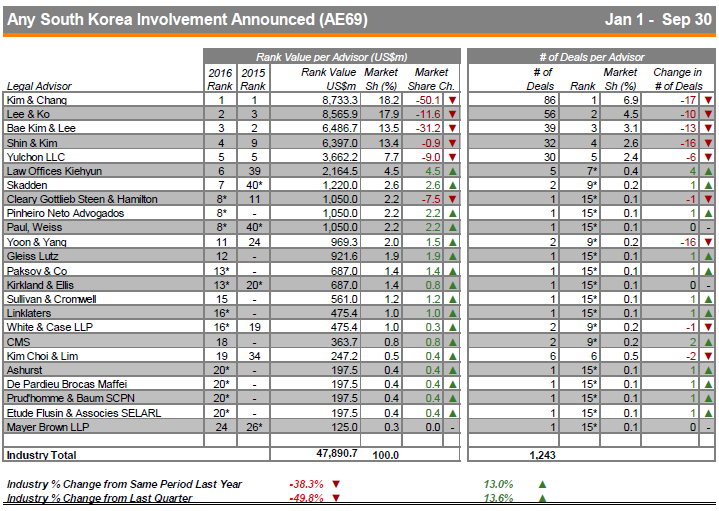This screenshot has height=511, width=719.
Task: Click the 'Industry Total' label
Action: click(41, 455)
